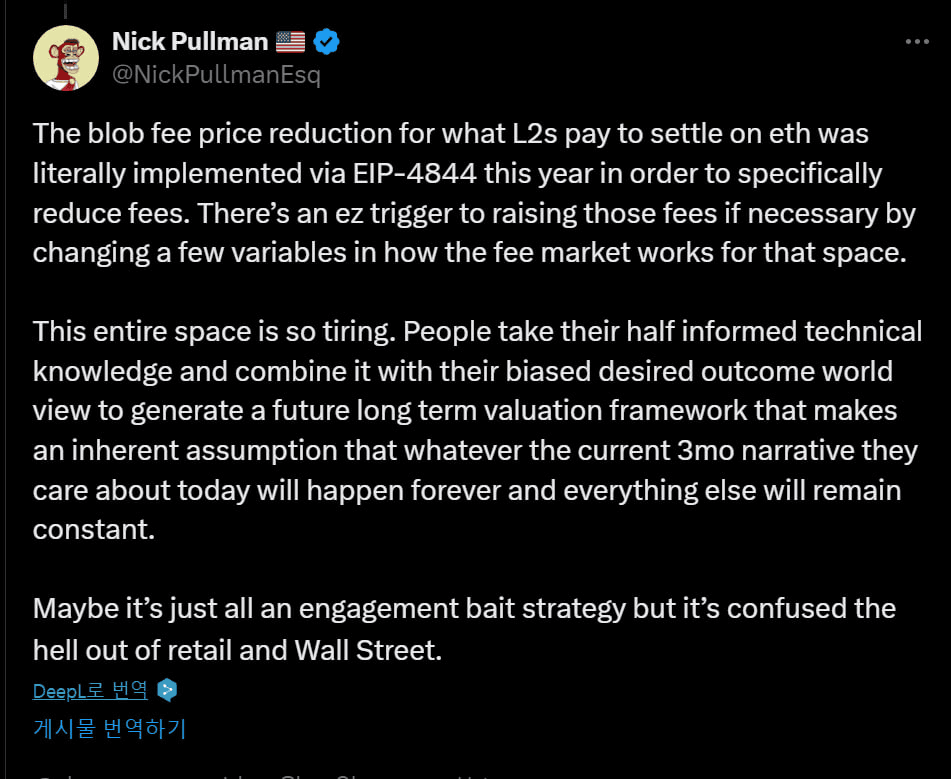Click the word 'constant.' ending second paragraph

click(94, 530)
